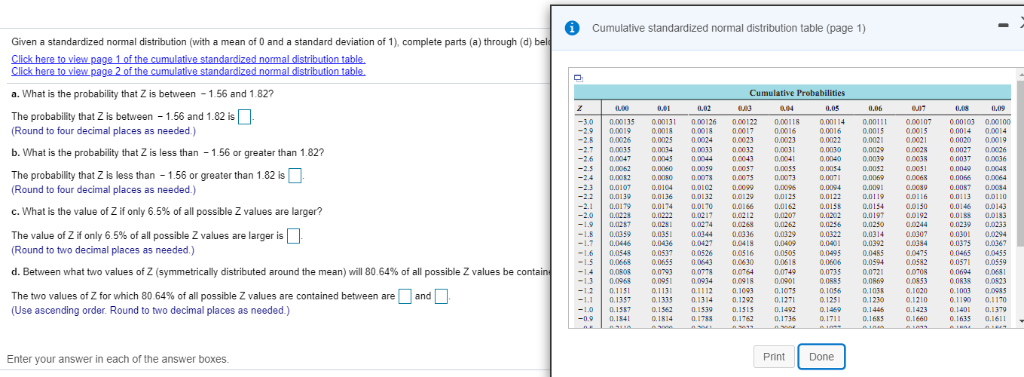Click the 'Cumulative Probabilities' table header

click(x=797, y=93)
